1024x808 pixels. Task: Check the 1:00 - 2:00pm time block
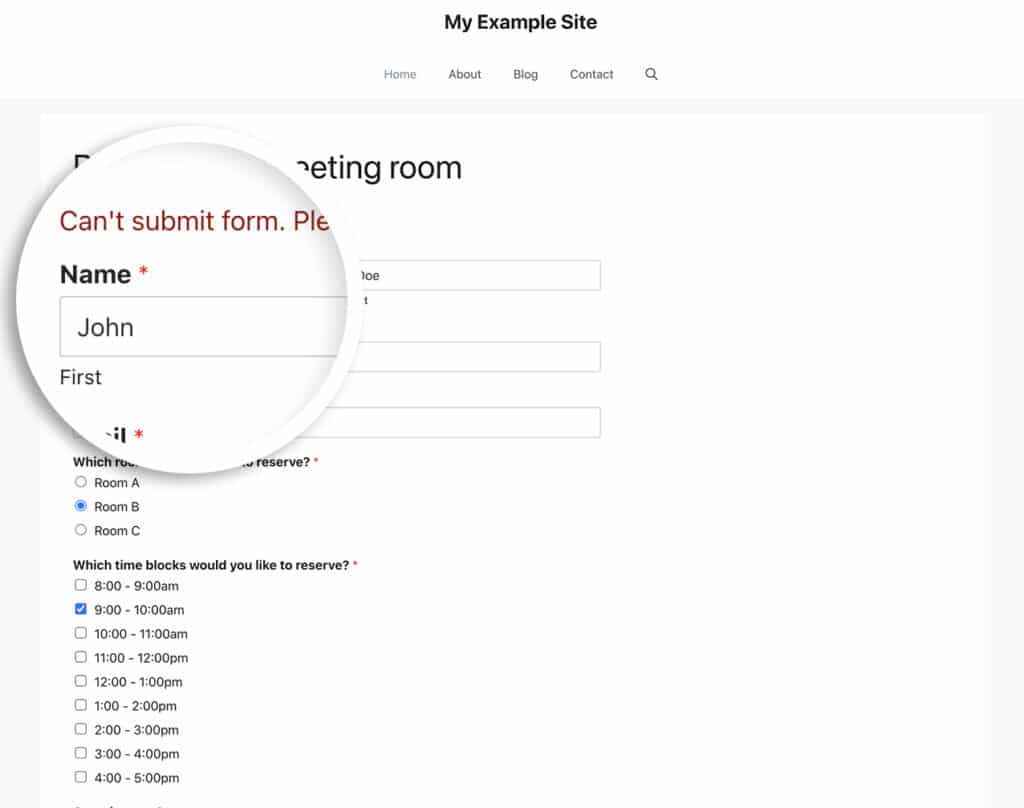click(x=80, y=705)
